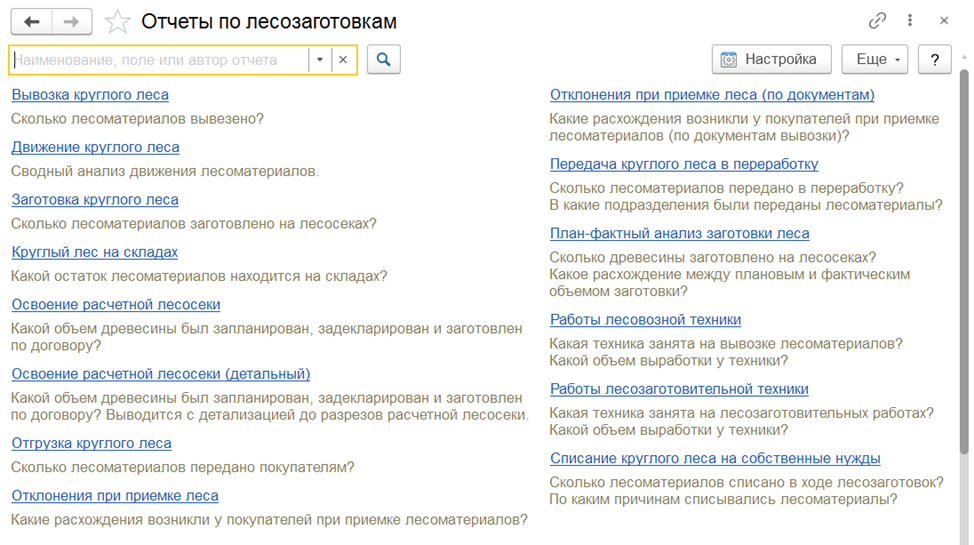
Task: Open the search history dropdown arrow
Action: point(320,60)
